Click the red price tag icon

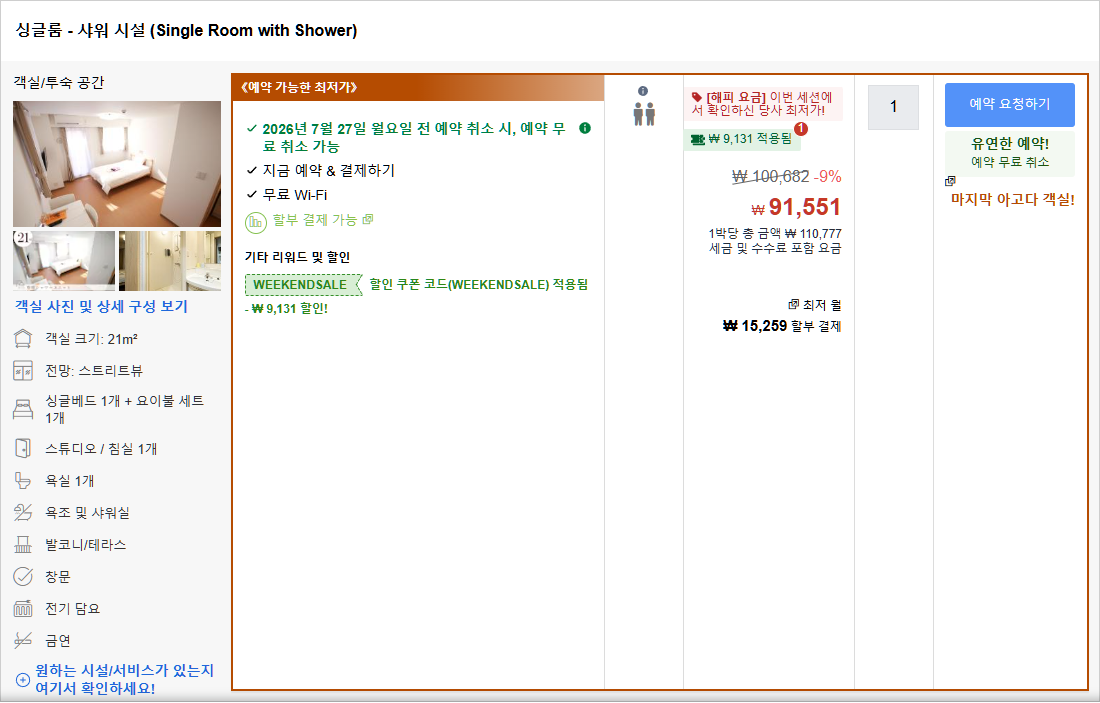pos(697,97)
